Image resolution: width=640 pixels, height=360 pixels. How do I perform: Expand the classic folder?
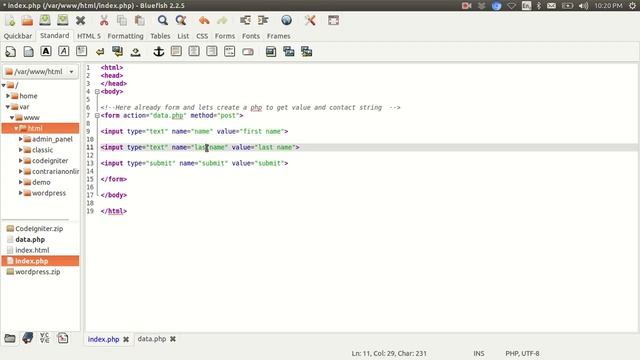pyautogui.click(x=20, y=150)
